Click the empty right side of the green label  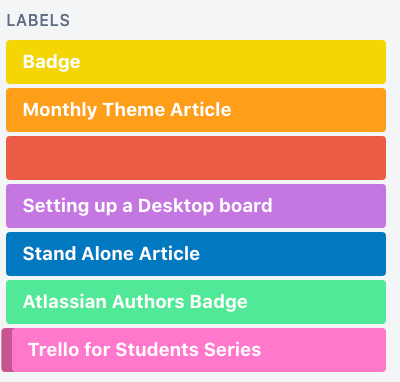[x=317, y=302]
